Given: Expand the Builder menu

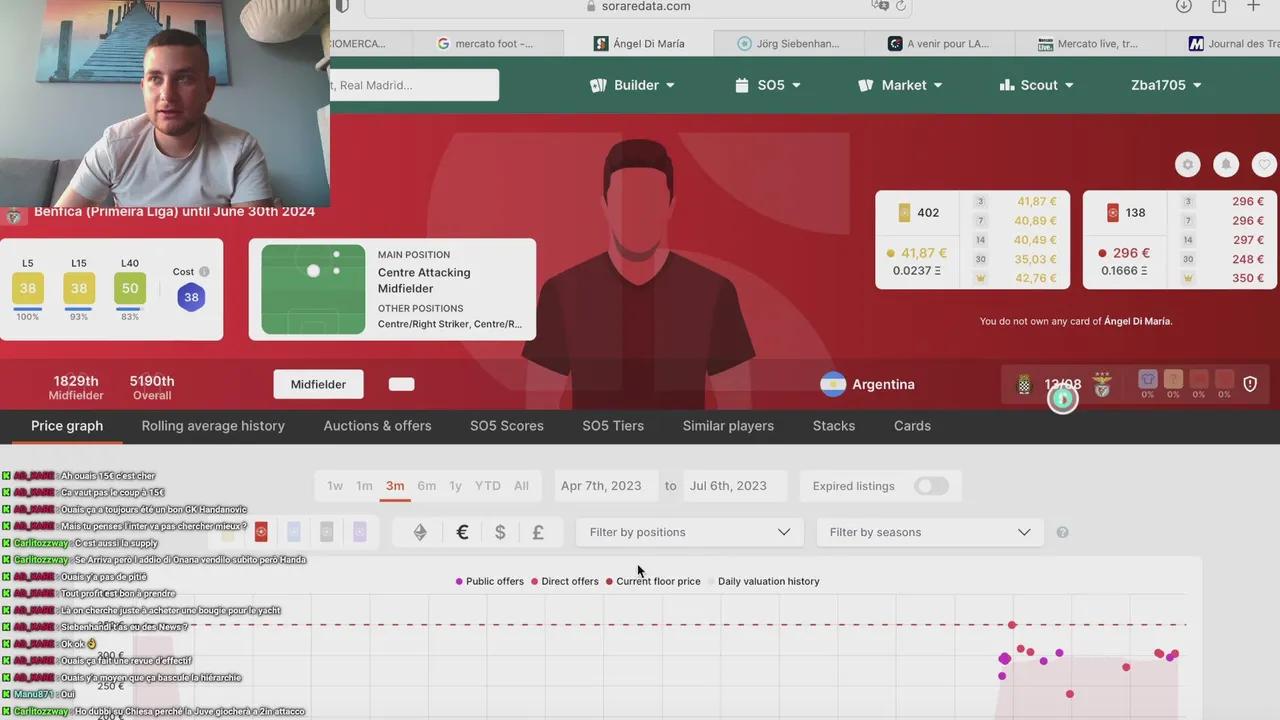Looking at the screenshot, I should click(632, 85).
